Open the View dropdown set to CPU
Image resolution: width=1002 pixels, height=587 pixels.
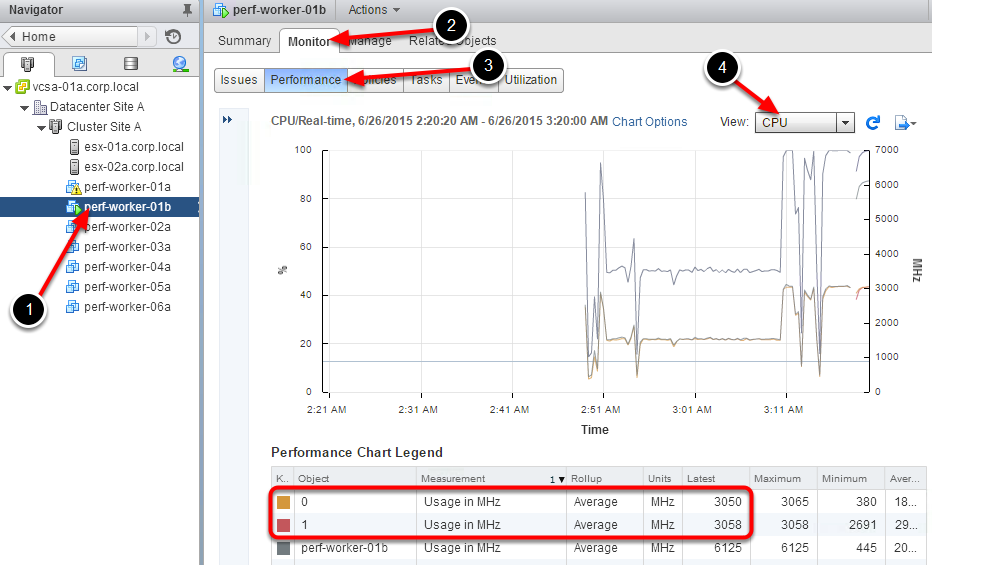(x=804, y=122)
